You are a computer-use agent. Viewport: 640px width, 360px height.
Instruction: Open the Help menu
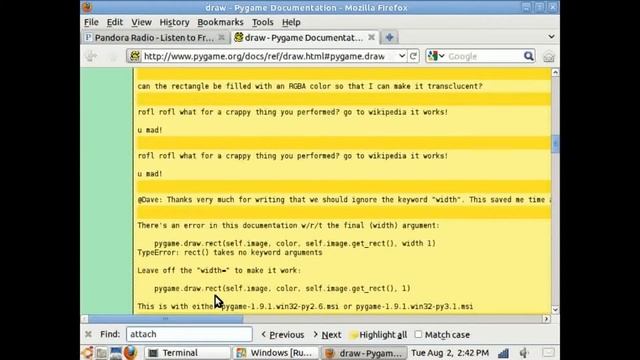291,22
